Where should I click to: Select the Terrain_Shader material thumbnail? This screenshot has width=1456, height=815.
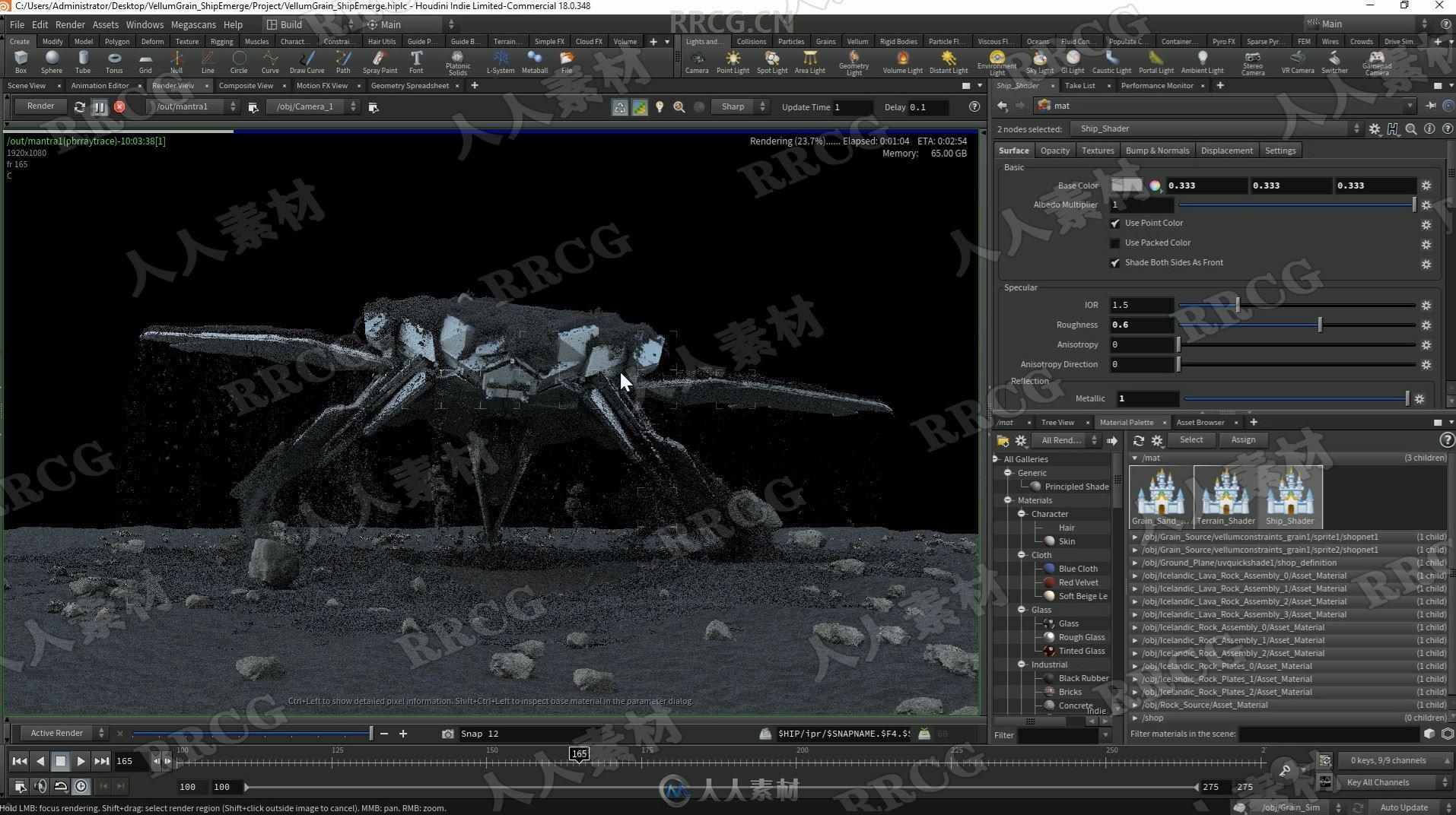1226,496
